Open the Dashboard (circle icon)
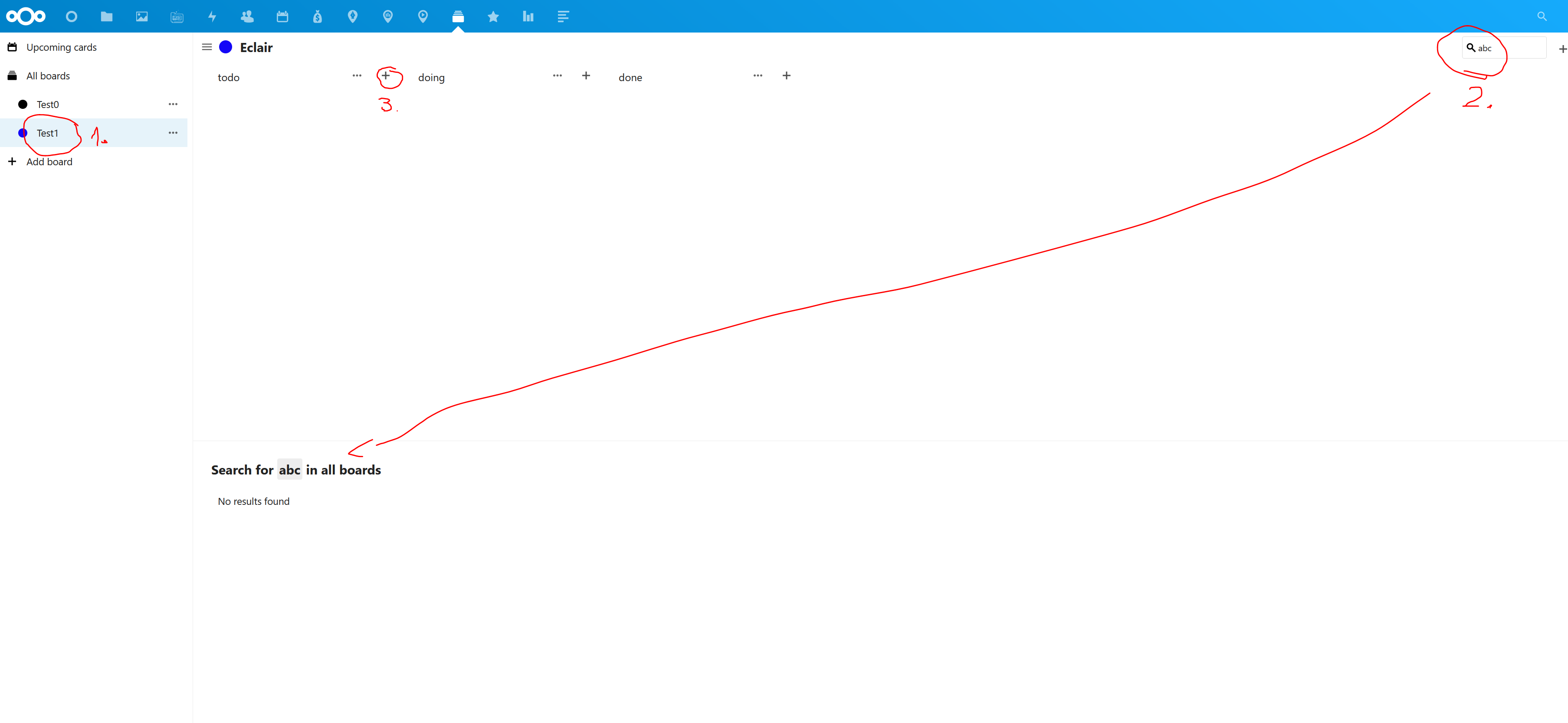The width and height of the screenshot is (1568, 723). (71, 16)
